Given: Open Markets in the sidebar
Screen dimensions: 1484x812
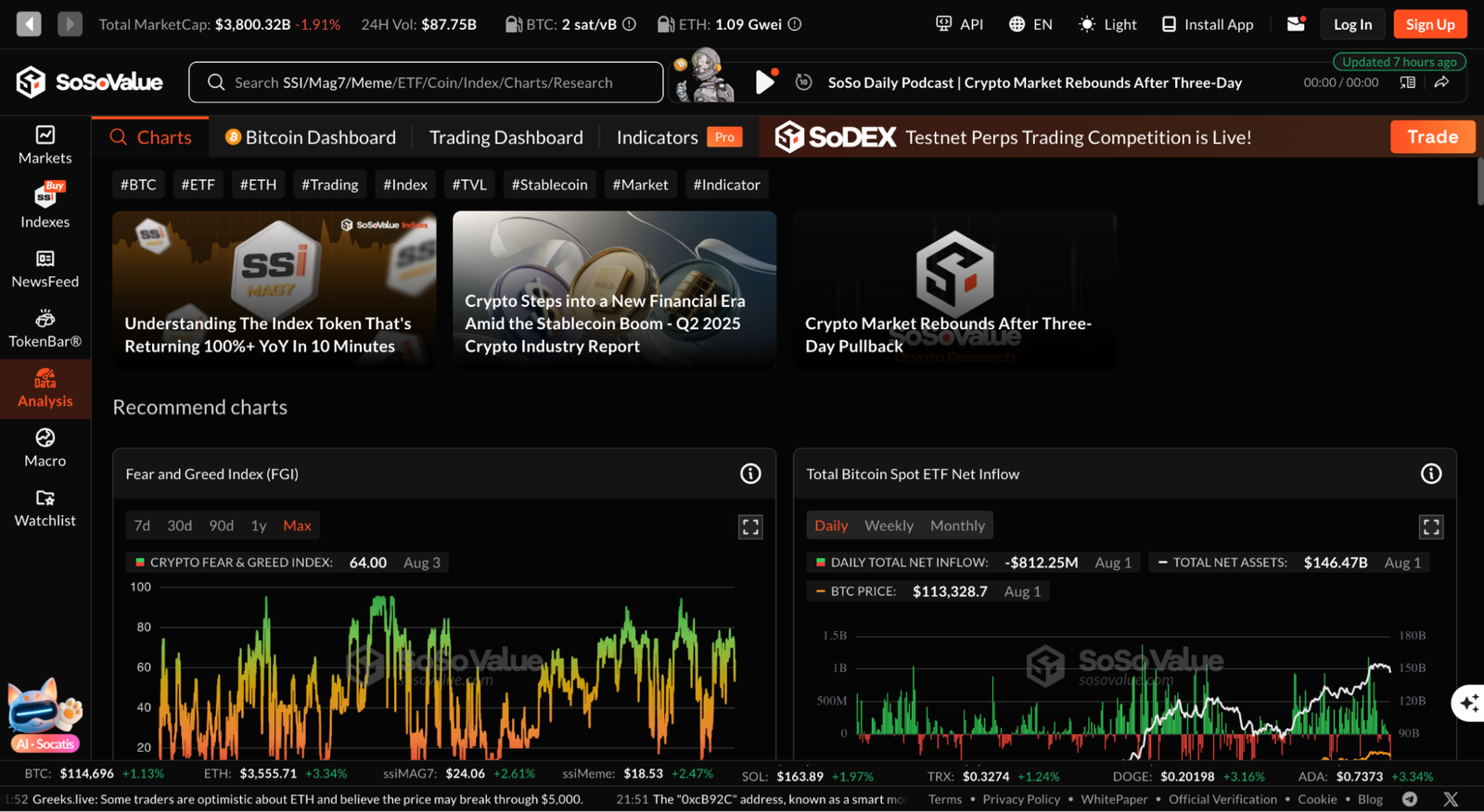Looking at the screenshot, I should pyautogui.click(x=45, y=146).
